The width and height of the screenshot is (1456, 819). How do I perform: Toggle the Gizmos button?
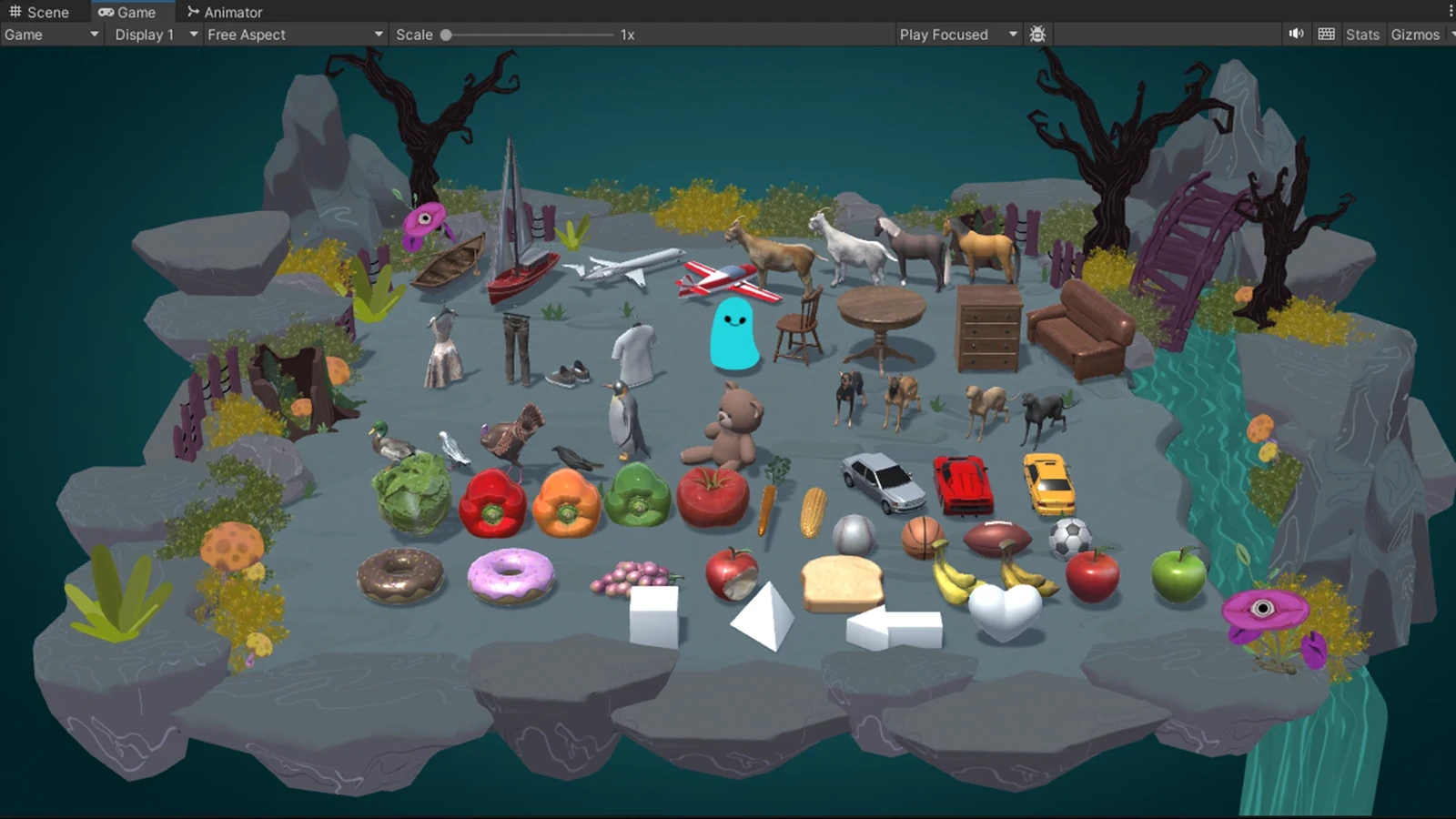[x=1415, y=35]
